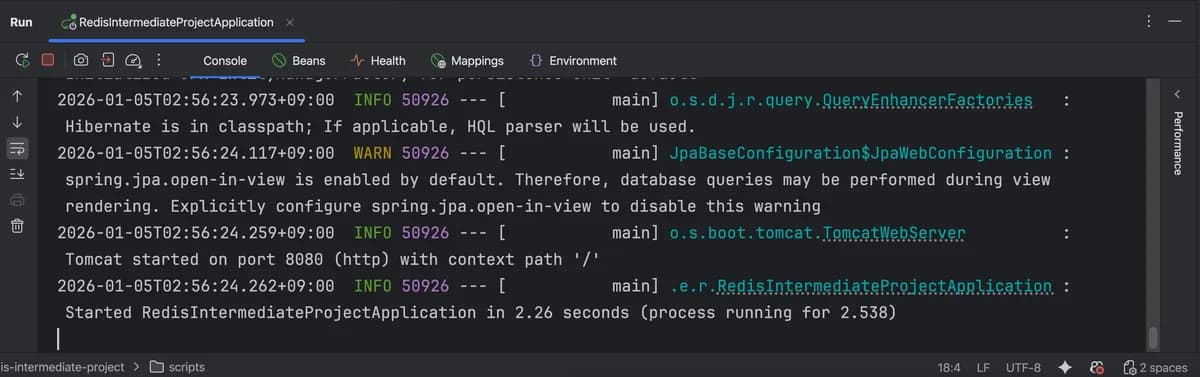Jump down the stack trace with down arrow
Screen dimensions: 1200x377
(x=17, y=122)
